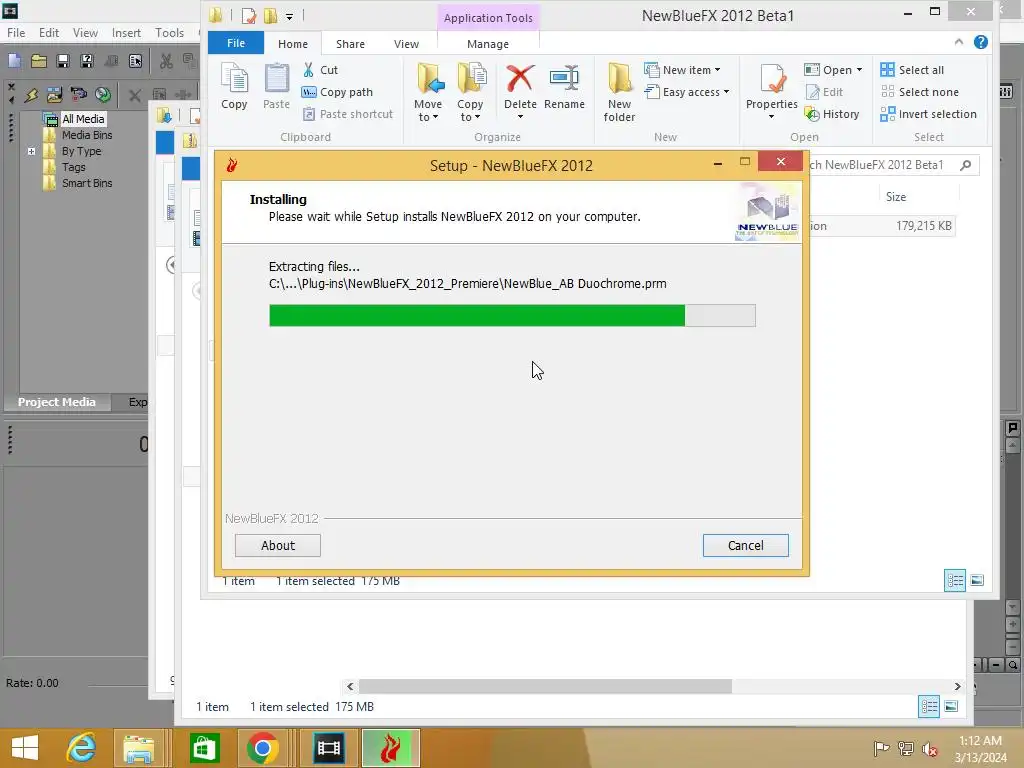Image resolution: width=1024 pixels, height=768 pixels.
Task: Click Edit in the Open group
Action: pyautogui.click(x=824, y=92)
